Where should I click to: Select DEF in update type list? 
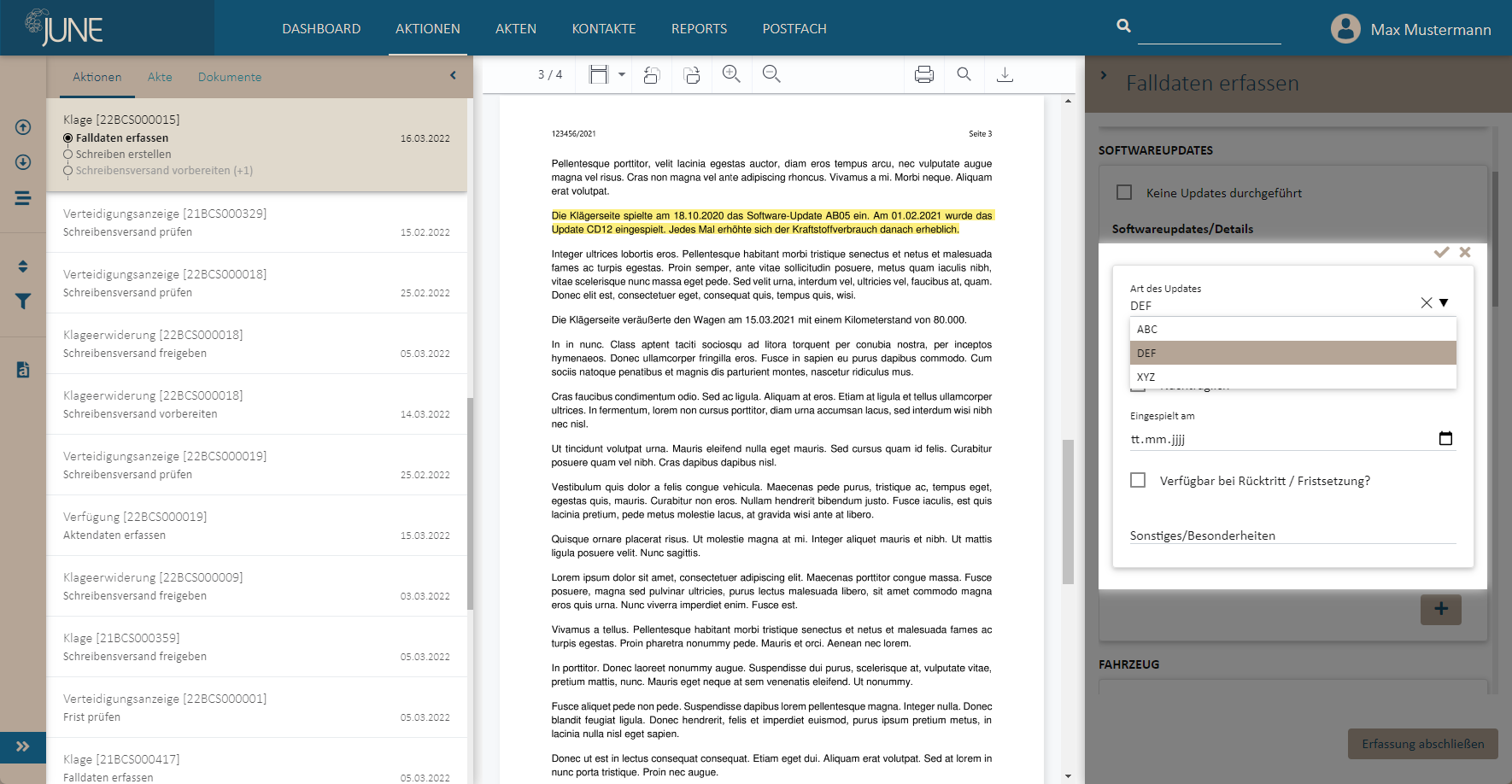[1292, 353]
